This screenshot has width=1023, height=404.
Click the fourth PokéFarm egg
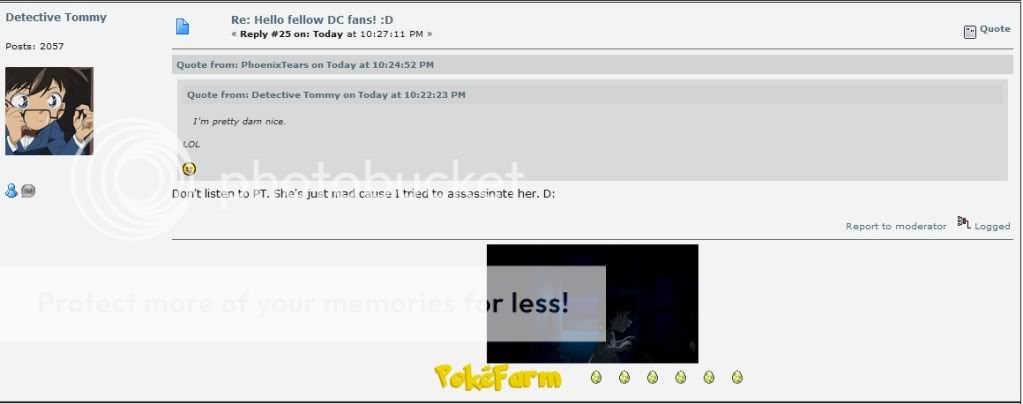[x=680, y=377]
